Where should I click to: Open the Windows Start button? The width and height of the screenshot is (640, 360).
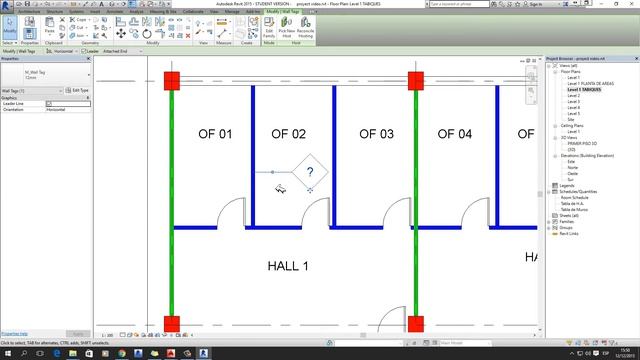(7, 353)
